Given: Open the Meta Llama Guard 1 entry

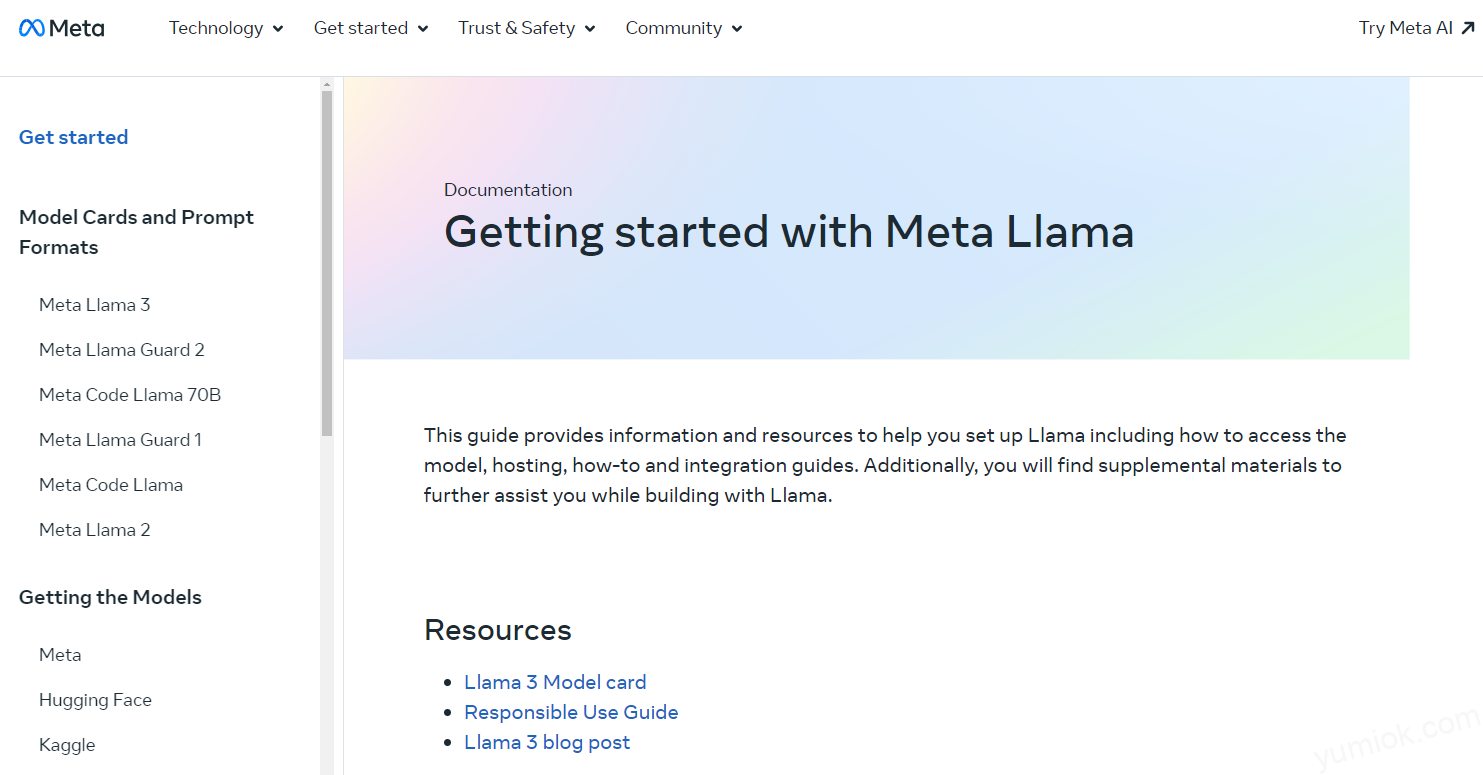Looking at the screenshot, I should (x=121, y=440).
